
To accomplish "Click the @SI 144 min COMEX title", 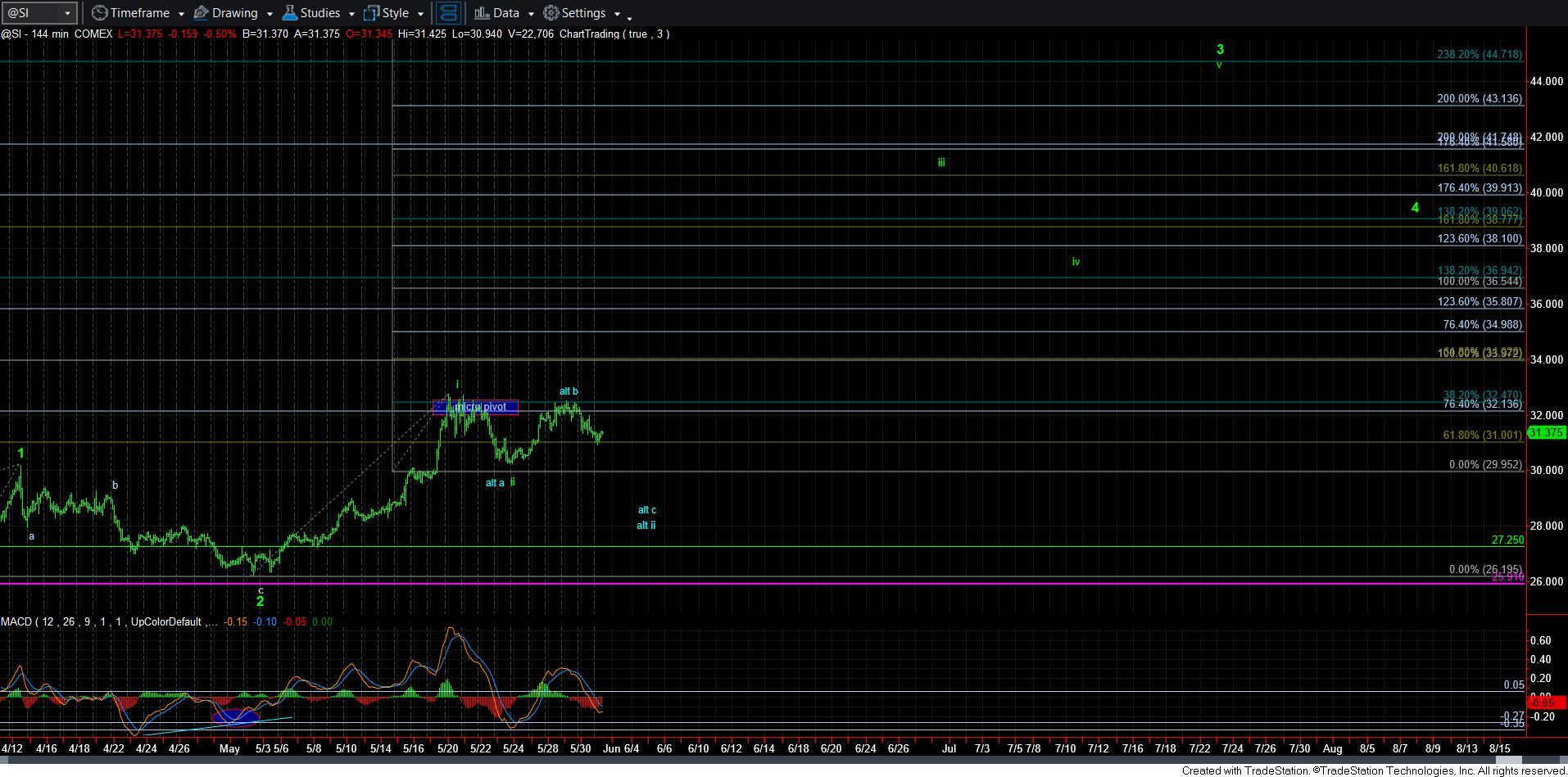I will tap(57, 34).
